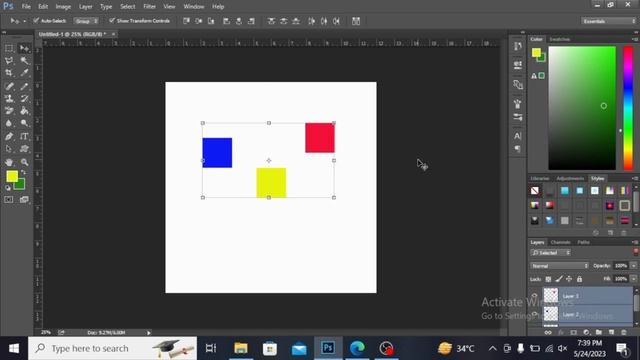The height and width of the screenshot is (360, 640).
Task: Select the Path Selection tool
Action: click(9, 149)
